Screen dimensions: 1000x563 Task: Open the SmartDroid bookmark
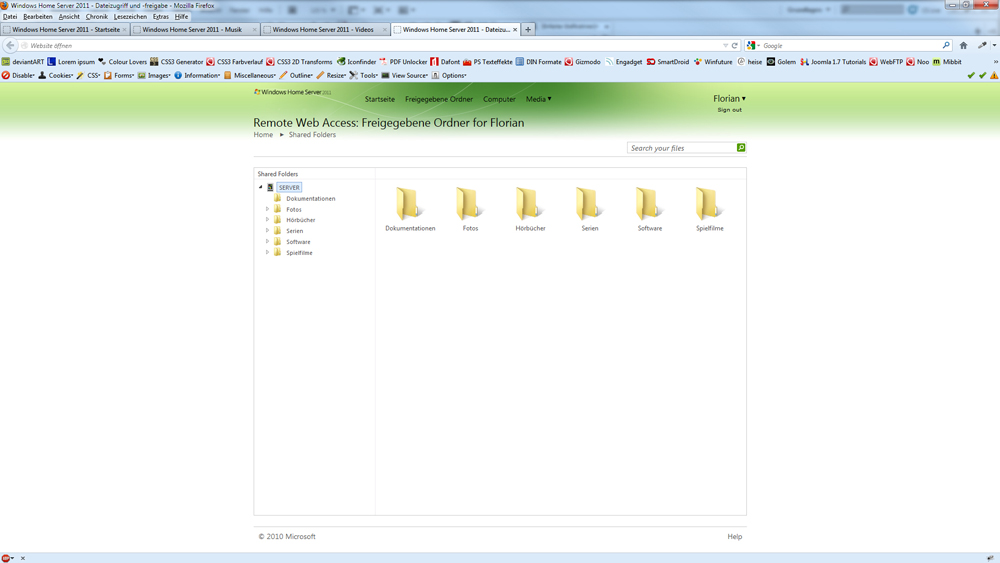tap(668, 62)
